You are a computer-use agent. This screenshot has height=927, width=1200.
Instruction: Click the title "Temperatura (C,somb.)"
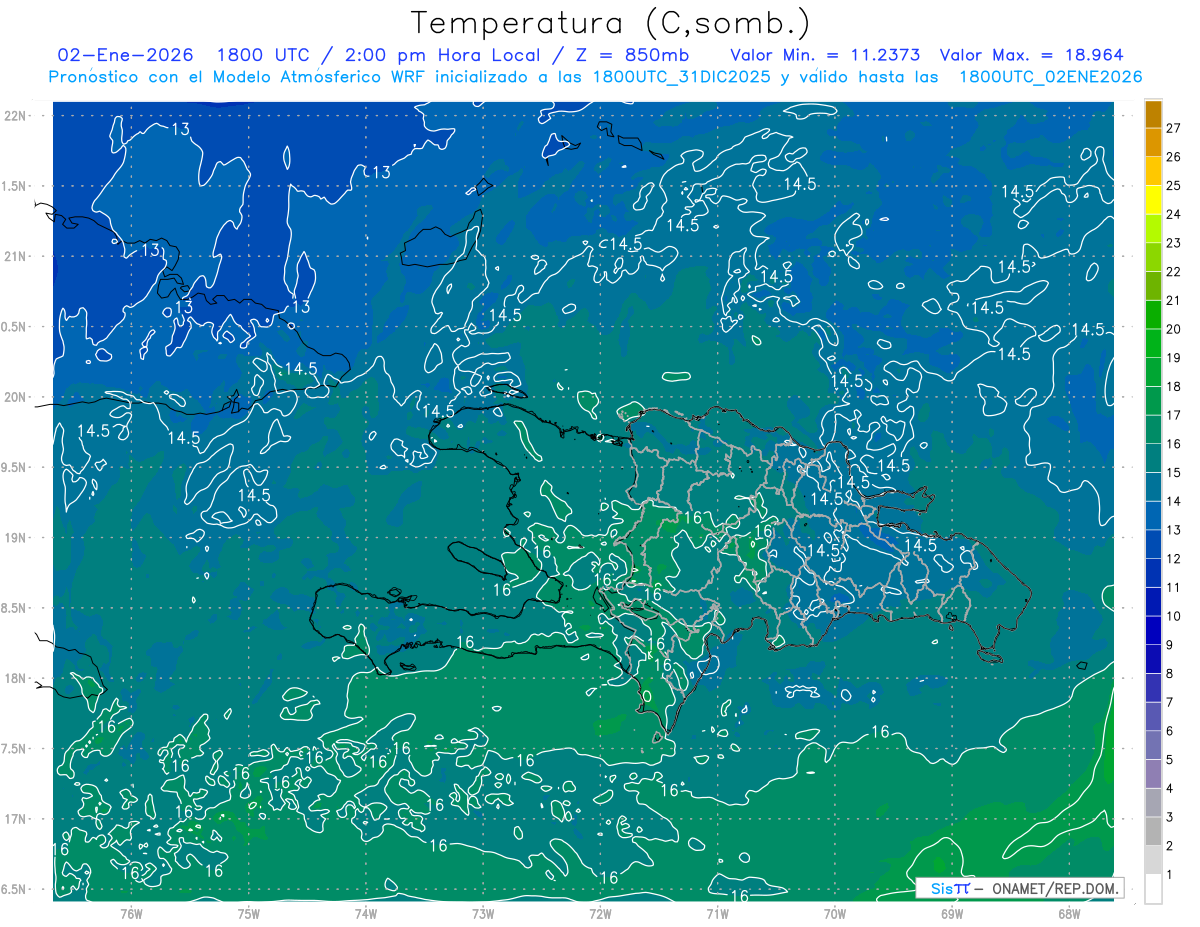[611, 23]
